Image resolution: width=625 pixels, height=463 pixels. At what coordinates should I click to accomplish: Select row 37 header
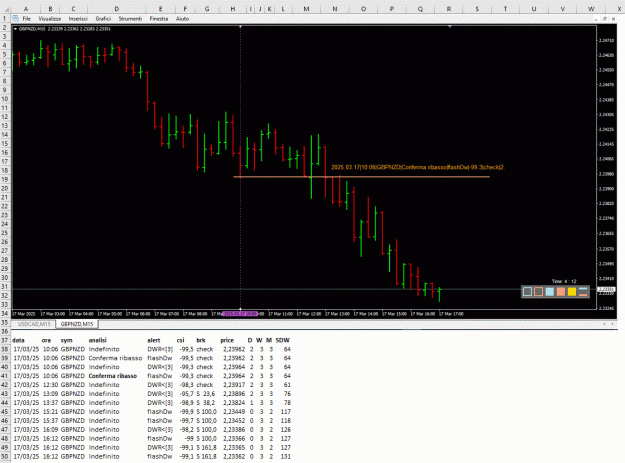click(5, 340)
